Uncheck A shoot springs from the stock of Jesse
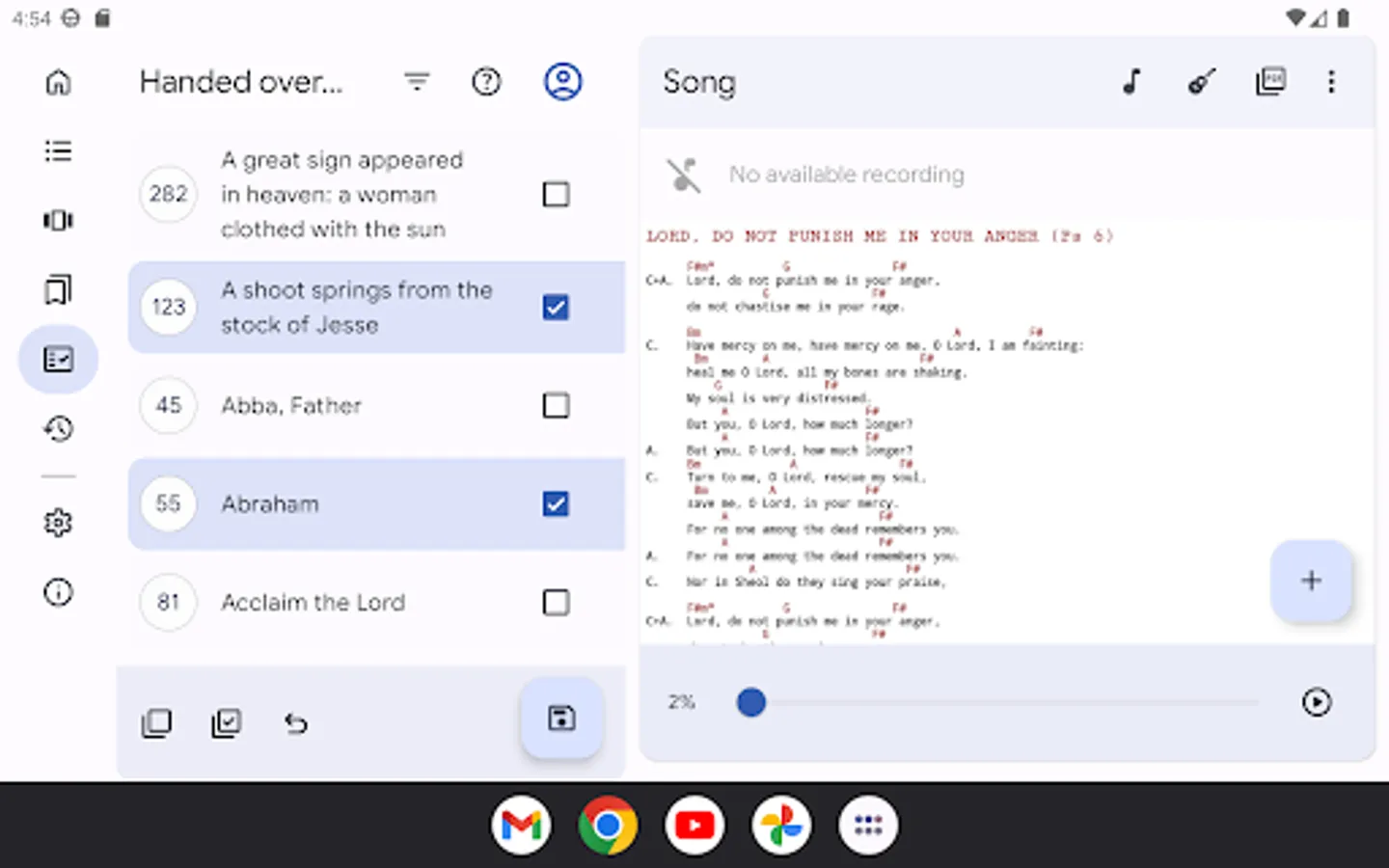This screenshot has height=868, width=1389. (556, 308)
